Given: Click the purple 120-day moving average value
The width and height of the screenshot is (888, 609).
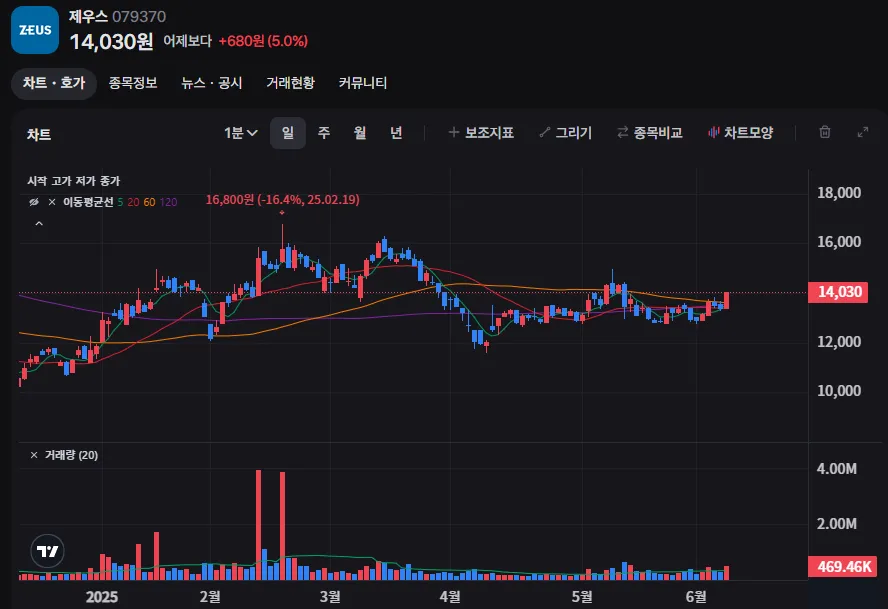Looking at the screenshot, I should [x=168, y=202].
